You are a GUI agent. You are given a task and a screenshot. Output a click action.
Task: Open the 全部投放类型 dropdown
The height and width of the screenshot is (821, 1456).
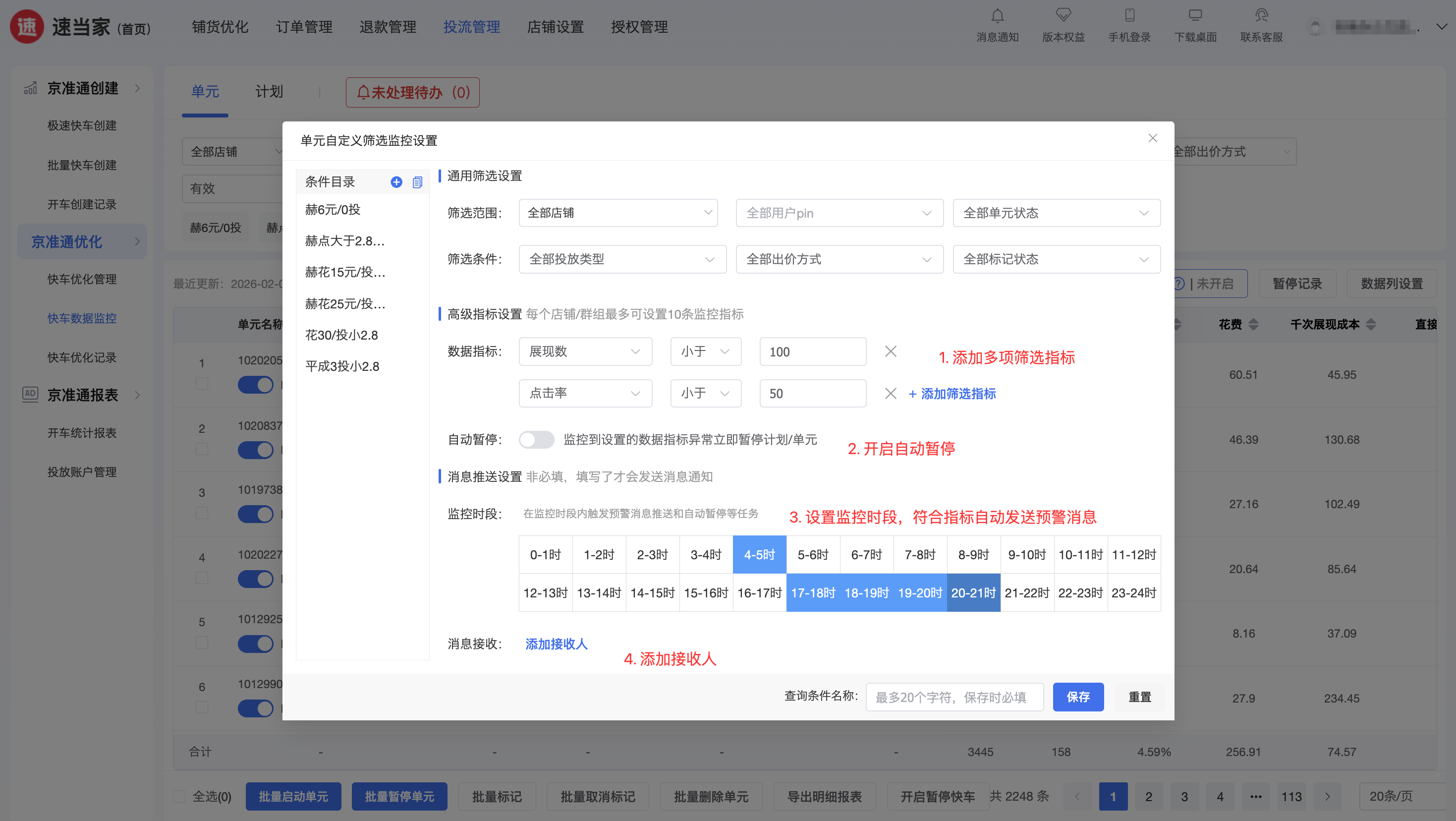tap(622, 259)
